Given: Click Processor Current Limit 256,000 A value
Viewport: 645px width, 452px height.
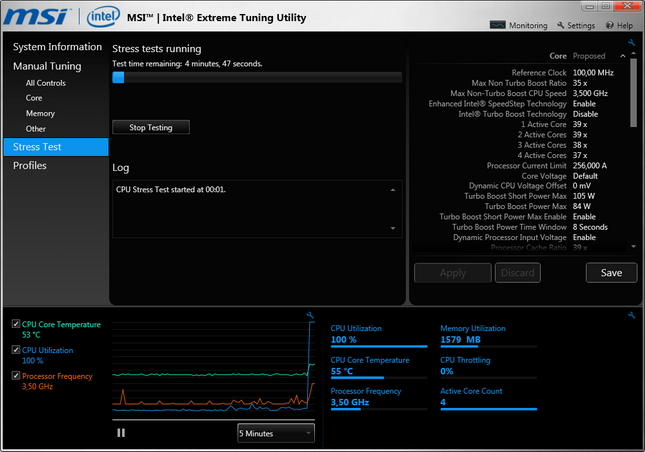Looking at the screenshot, I should pos(589,166).
